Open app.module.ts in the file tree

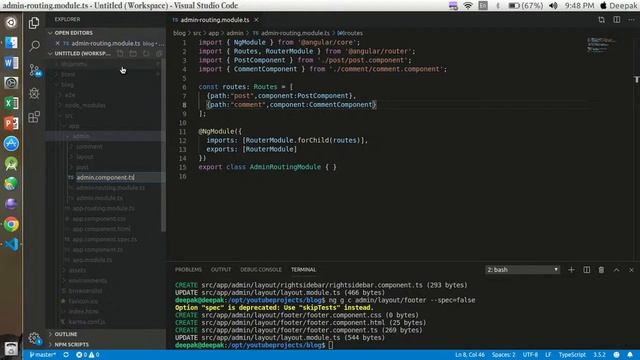(x=92, y=260)
